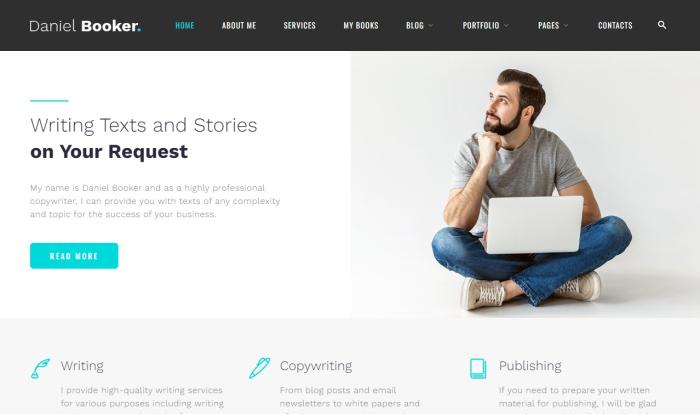Open the My Books menu item

click(361, 25)
